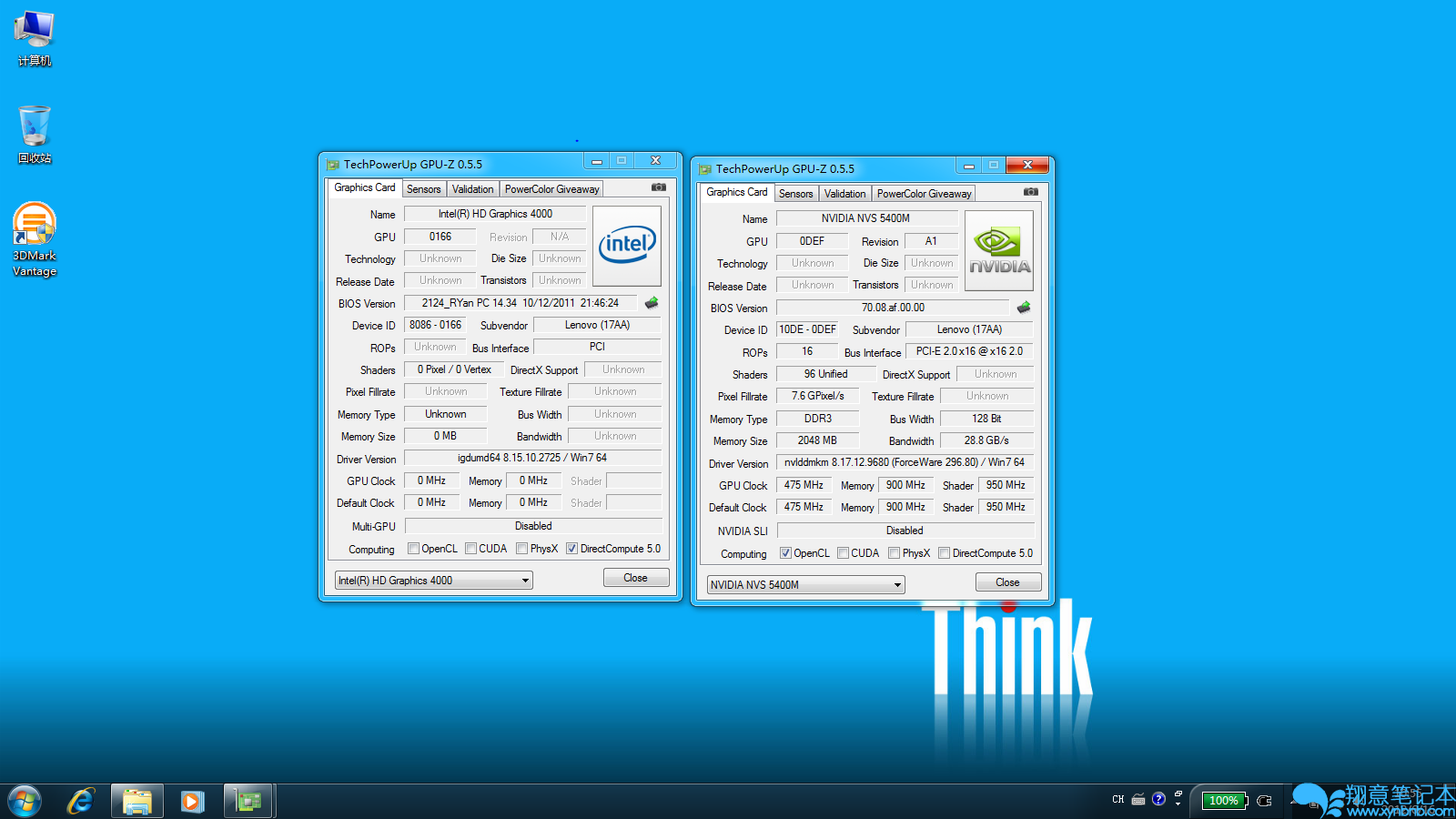The width and height of the screenshot is (1456, 819).
Task: Click the 100% battery indicator in the taskbar
Action: point(1224,801)
